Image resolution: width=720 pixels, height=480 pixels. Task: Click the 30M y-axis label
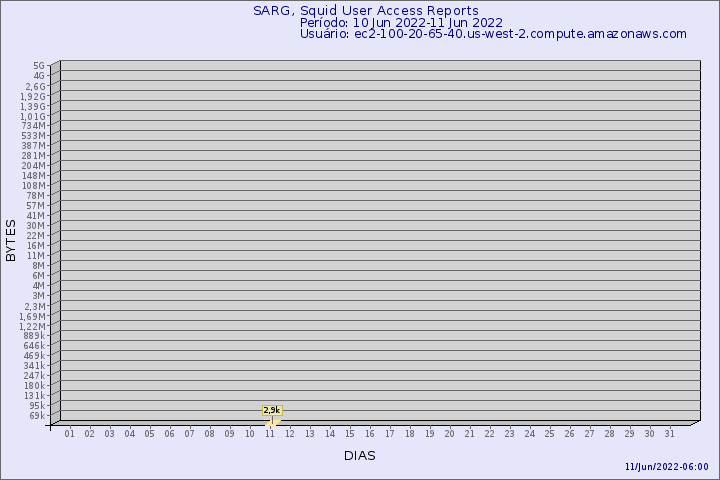[x=35, y=226]
